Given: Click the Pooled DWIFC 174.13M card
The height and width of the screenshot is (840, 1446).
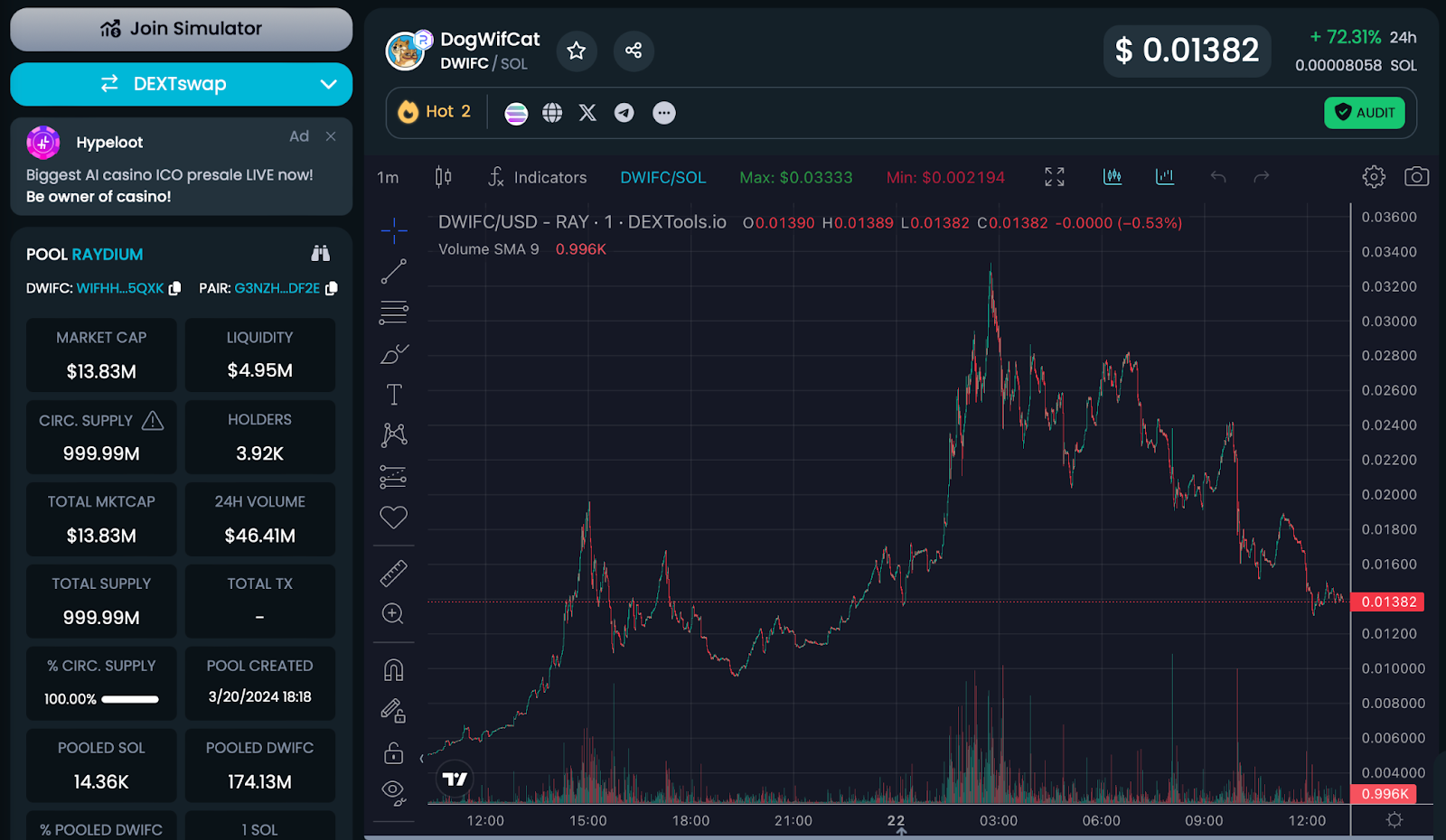Looking at the screenshot, I should point(260,766).
